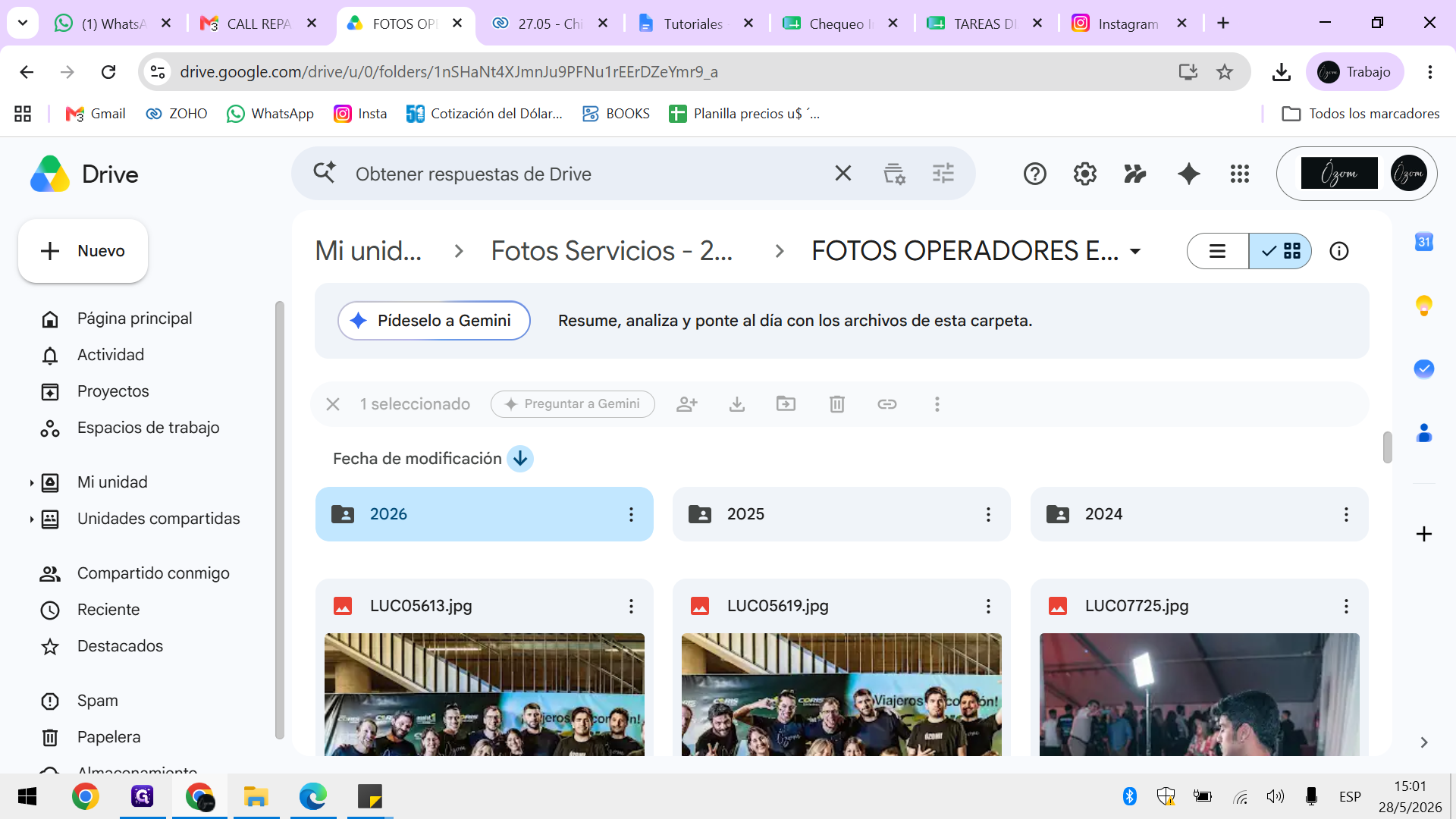Deselect the 1 selected item
1456x819 pixels.
(332, 404)
